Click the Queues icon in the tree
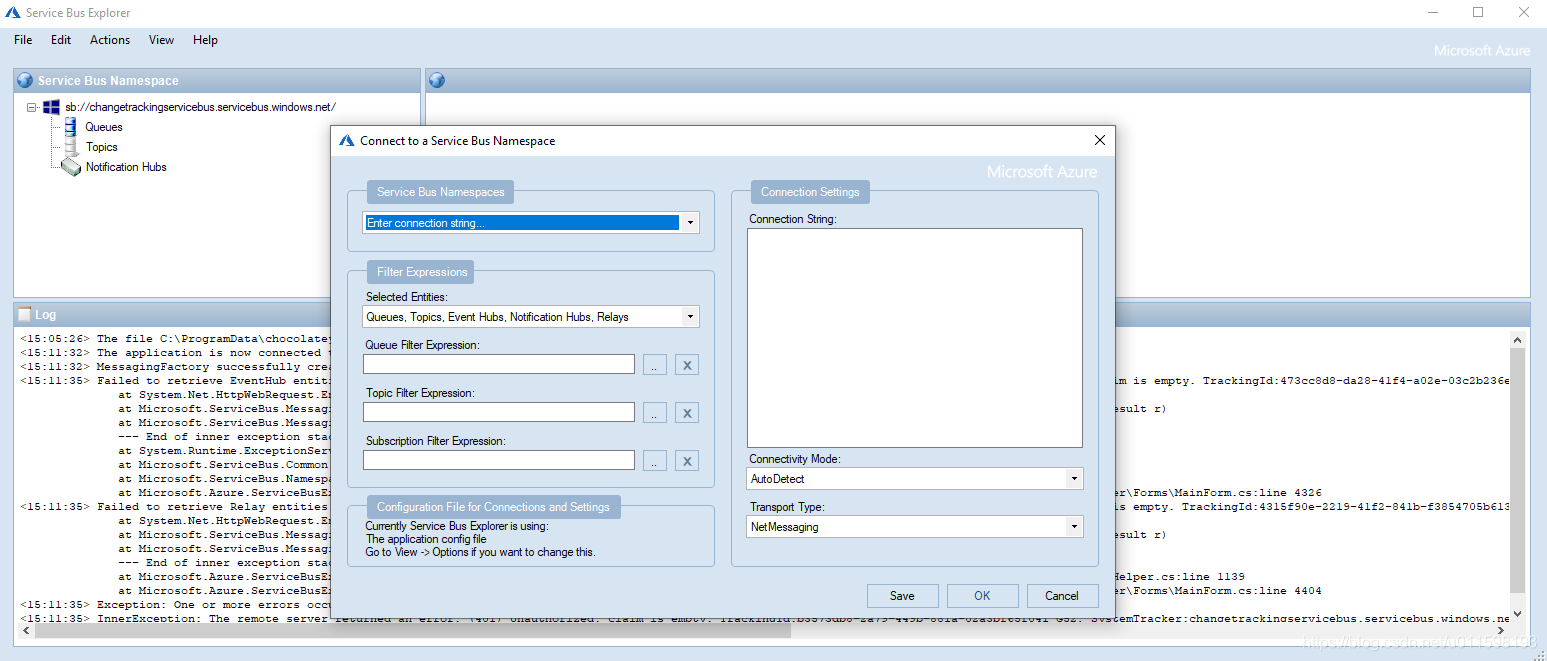Image resolution: width=1547 pixels, height=661 pixels. (x=71, y=127)
